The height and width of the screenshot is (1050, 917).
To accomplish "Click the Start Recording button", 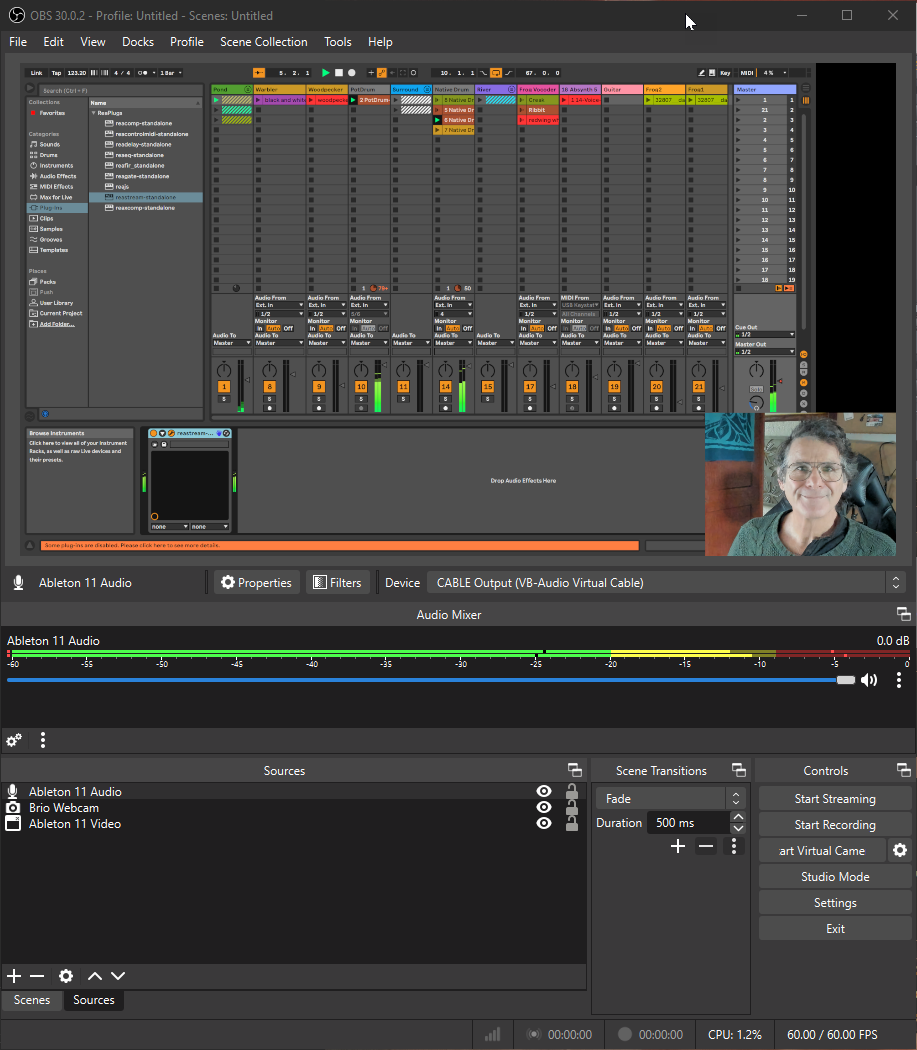I will (835, 825).
